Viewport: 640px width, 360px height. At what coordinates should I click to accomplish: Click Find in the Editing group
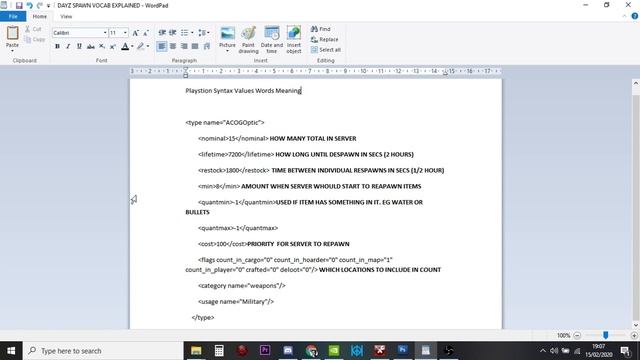(x=320, y=29)
